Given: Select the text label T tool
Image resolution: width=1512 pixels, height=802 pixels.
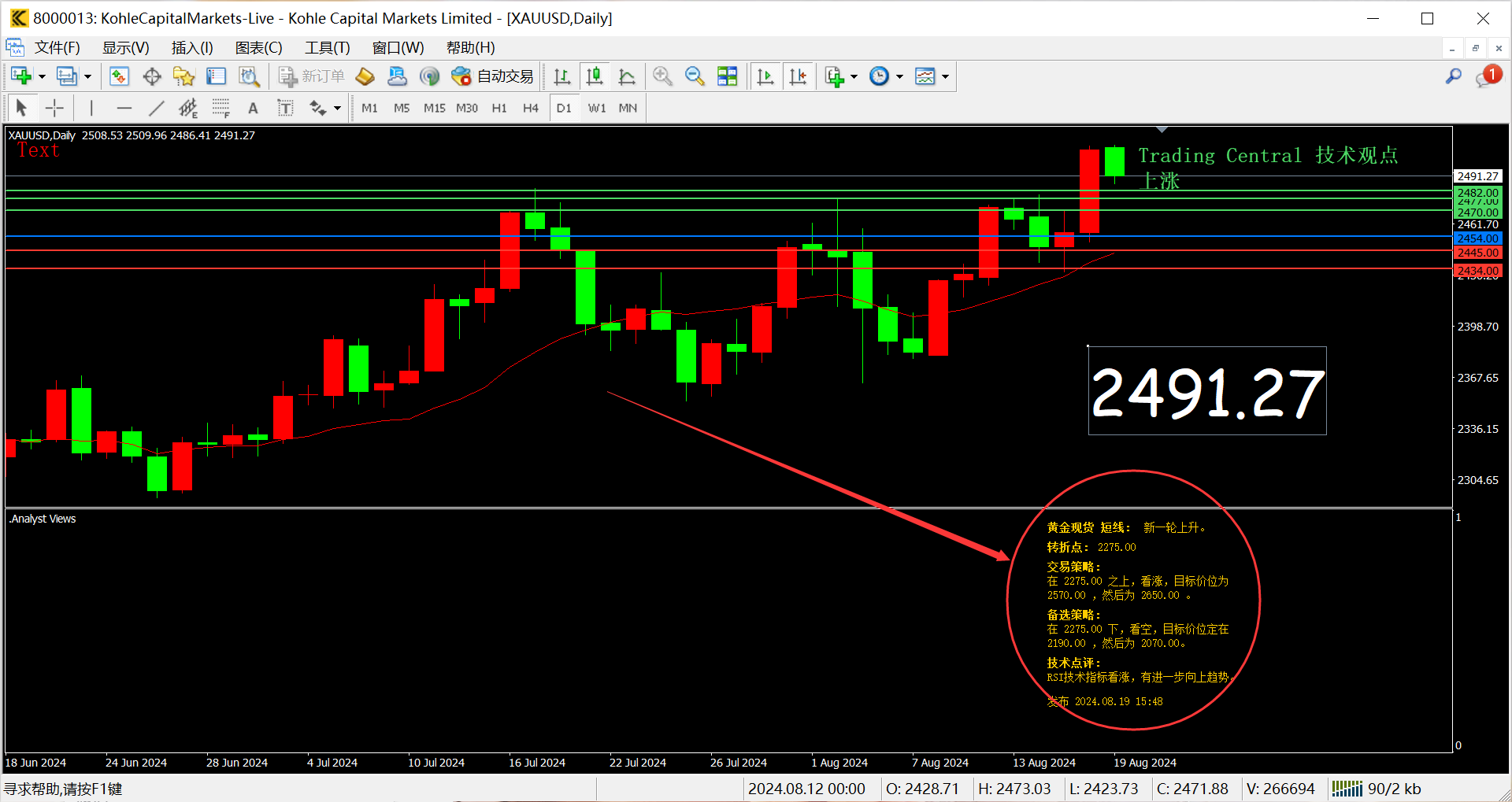Looking at the screenshot, I should point(285,108).
